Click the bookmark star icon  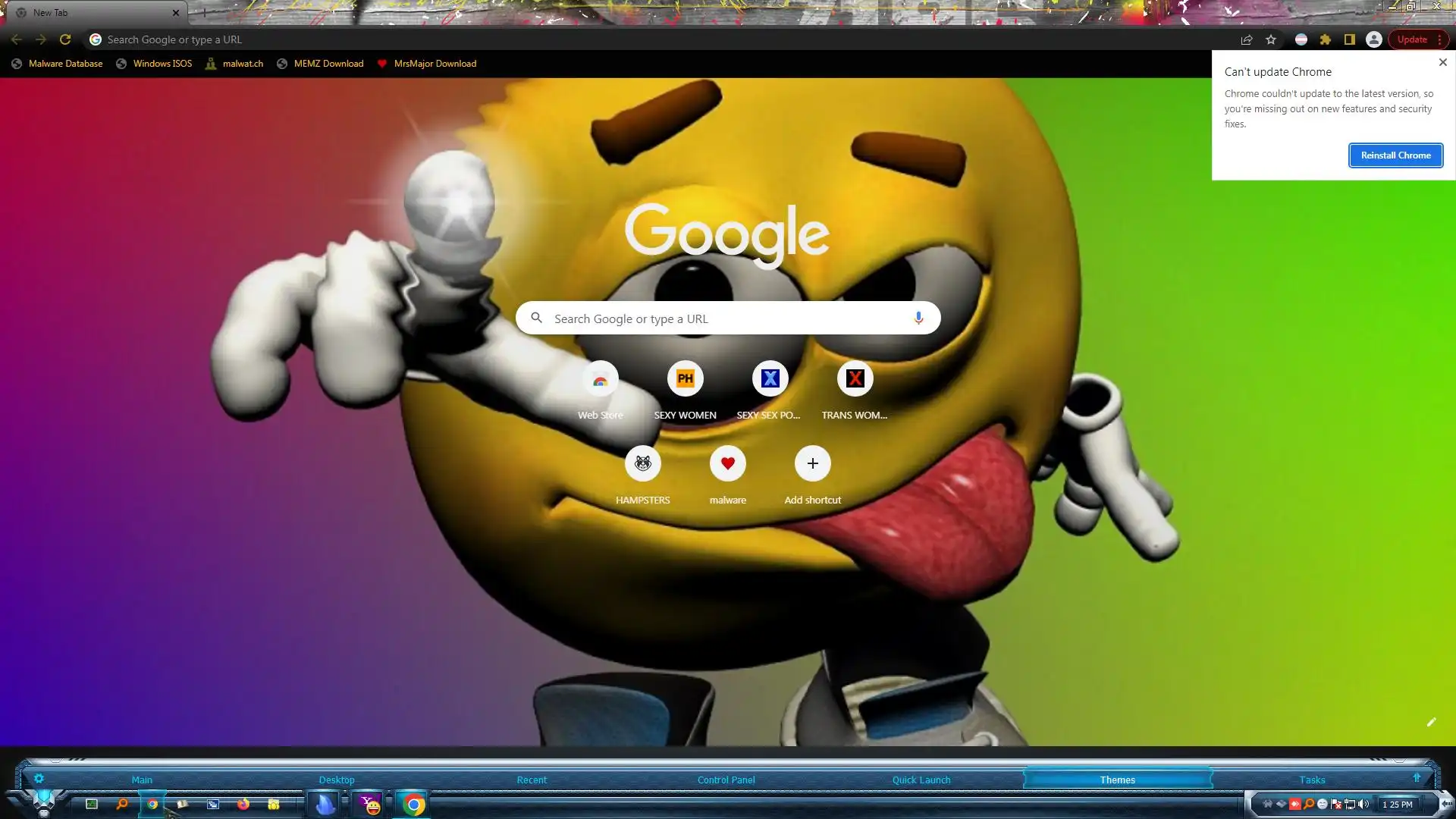[x=1271, y=39]
